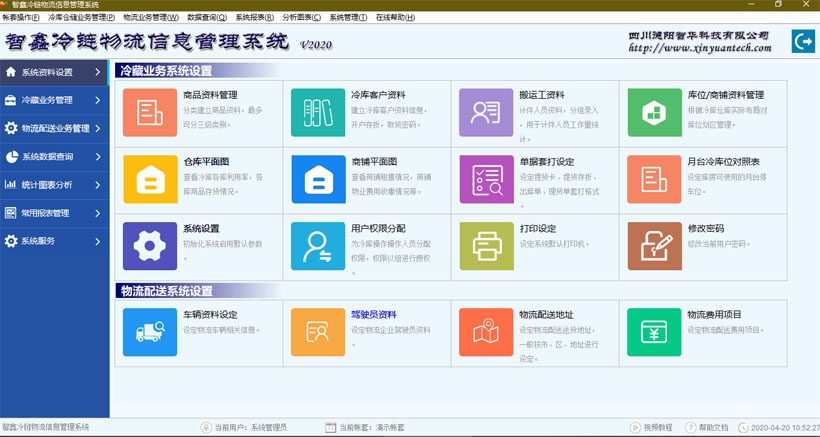The width and height of the screenshot is (820, 437).
Task: Open the 商品资料管理 orange icon
Action: (150, 112)
